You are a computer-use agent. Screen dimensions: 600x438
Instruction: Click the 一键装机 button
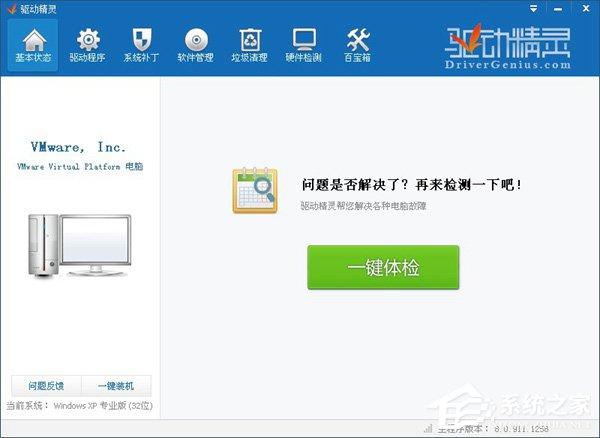pyautogui.click(x=116, y=386)
